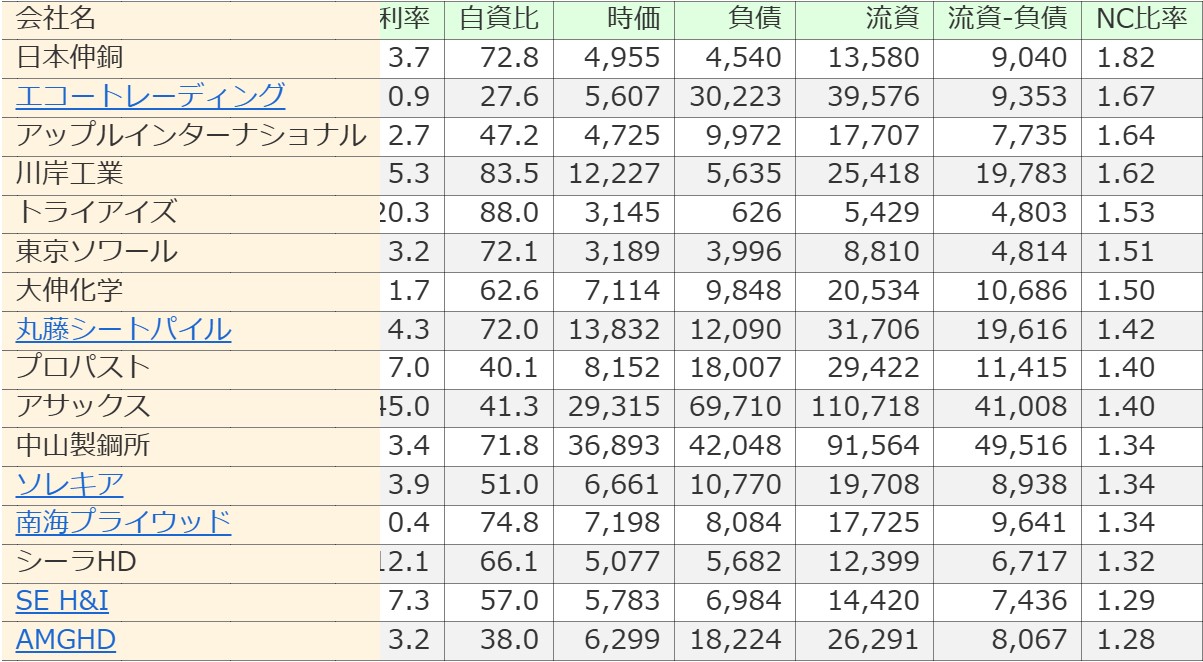The height and width of the screenshot is (662, 1203).
Task: Open the SE H&I link
Action: (x=62, y=600)
